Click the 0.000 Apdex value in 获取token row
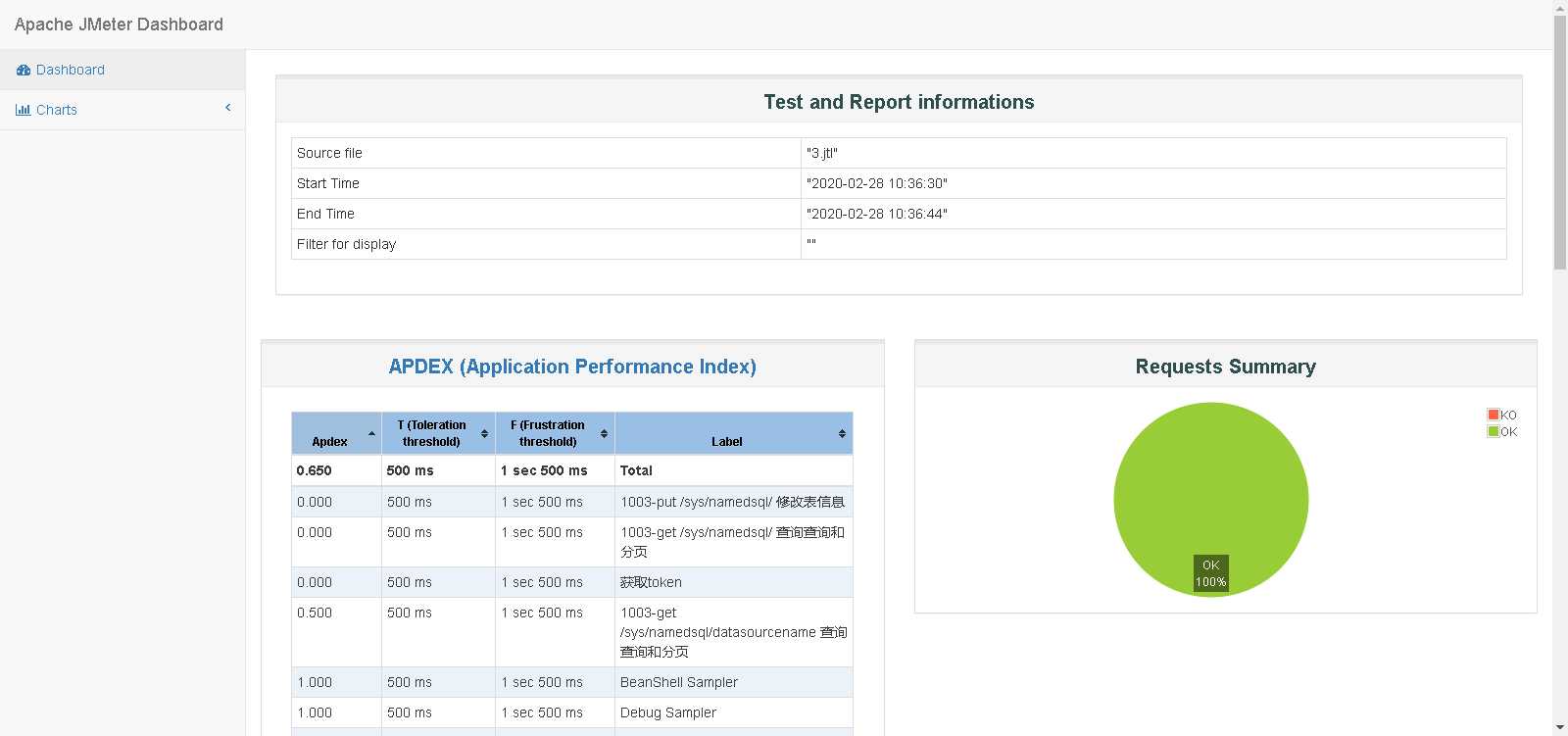 click(x=336, y=582)
